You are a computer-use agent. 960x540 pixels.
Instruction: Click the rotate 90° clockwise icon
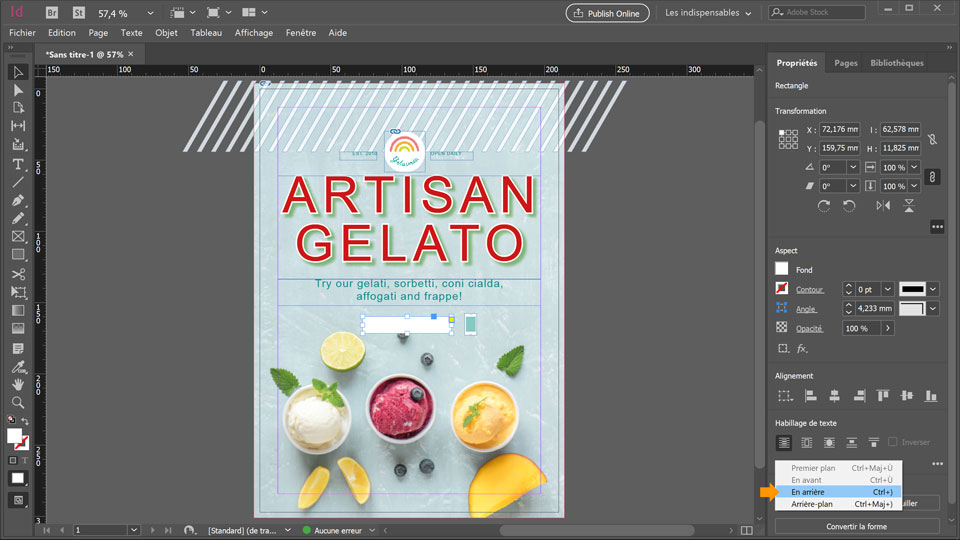(823, 206)
